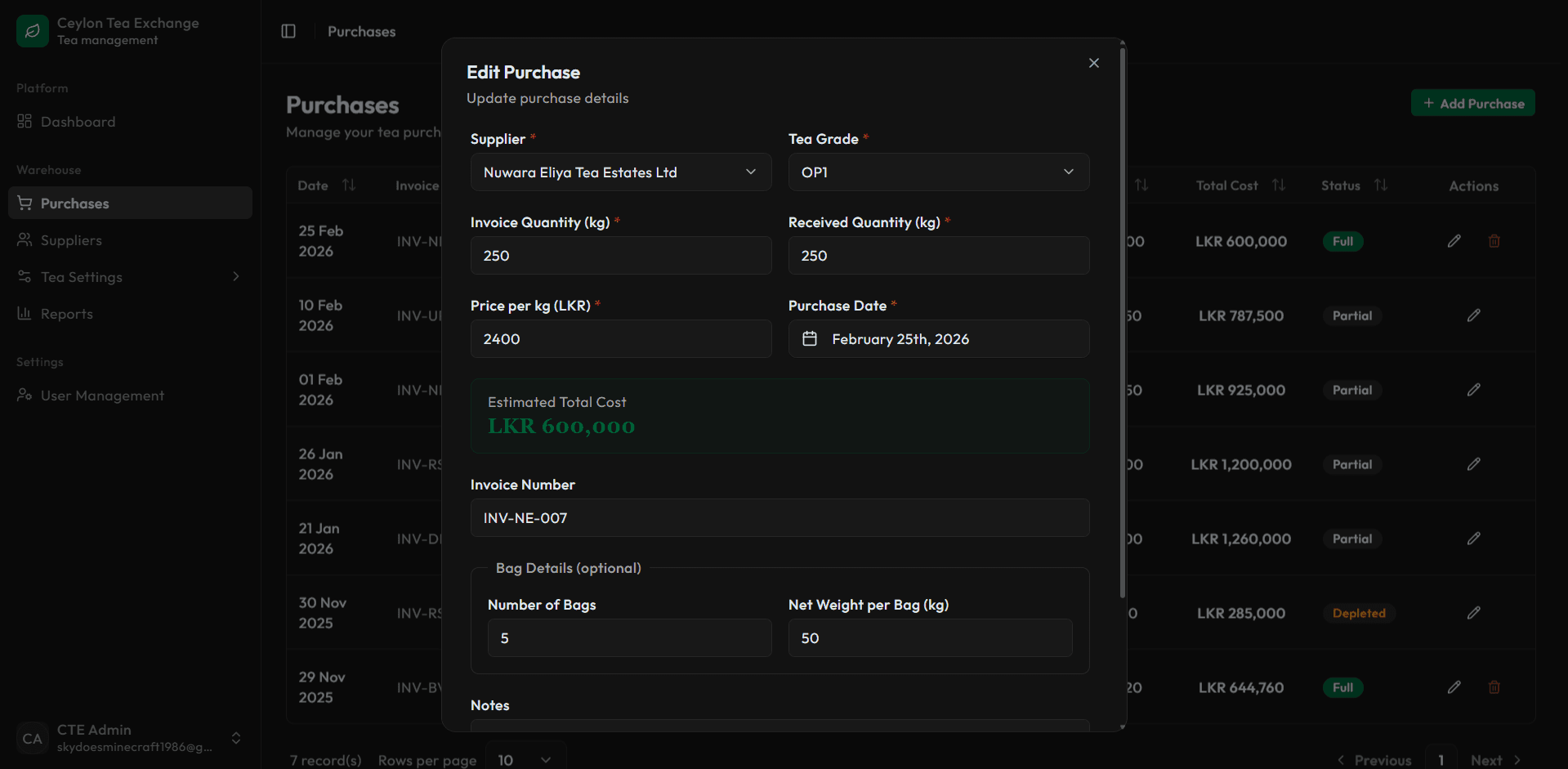Viewport: 1568px width, 769px height.
Task: Open Reports from the sidebar
Action: (66, 314)
